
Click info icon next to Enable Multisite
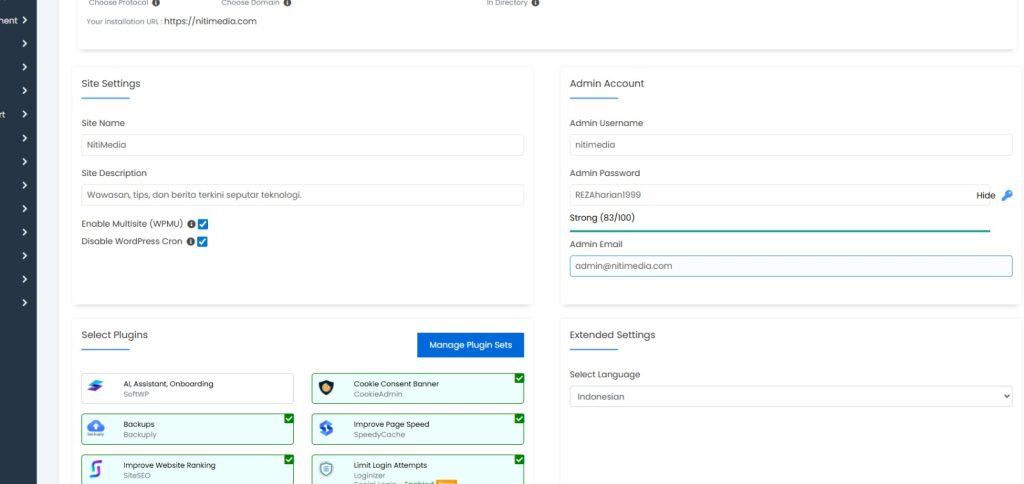pos(191,224)
